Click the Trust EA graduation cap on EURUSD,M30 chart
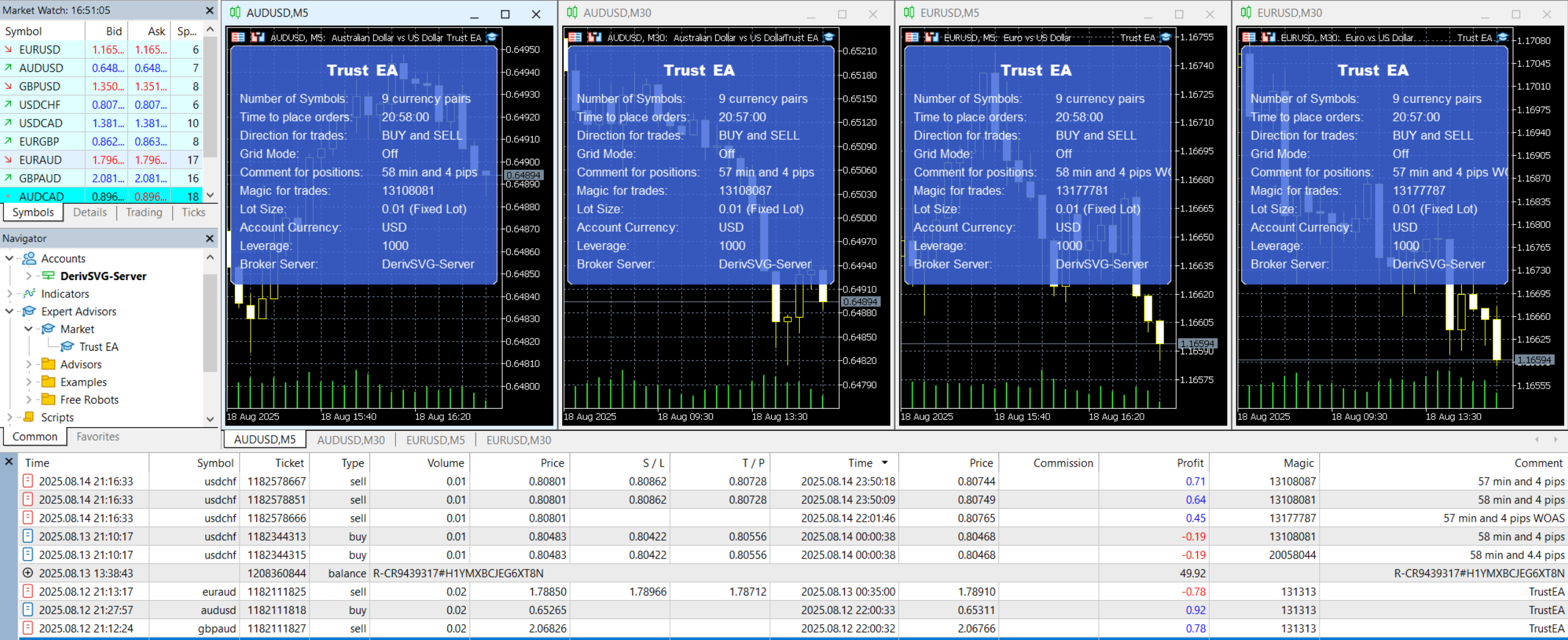Screen dimensions: 1568x640 (1502, 37)
